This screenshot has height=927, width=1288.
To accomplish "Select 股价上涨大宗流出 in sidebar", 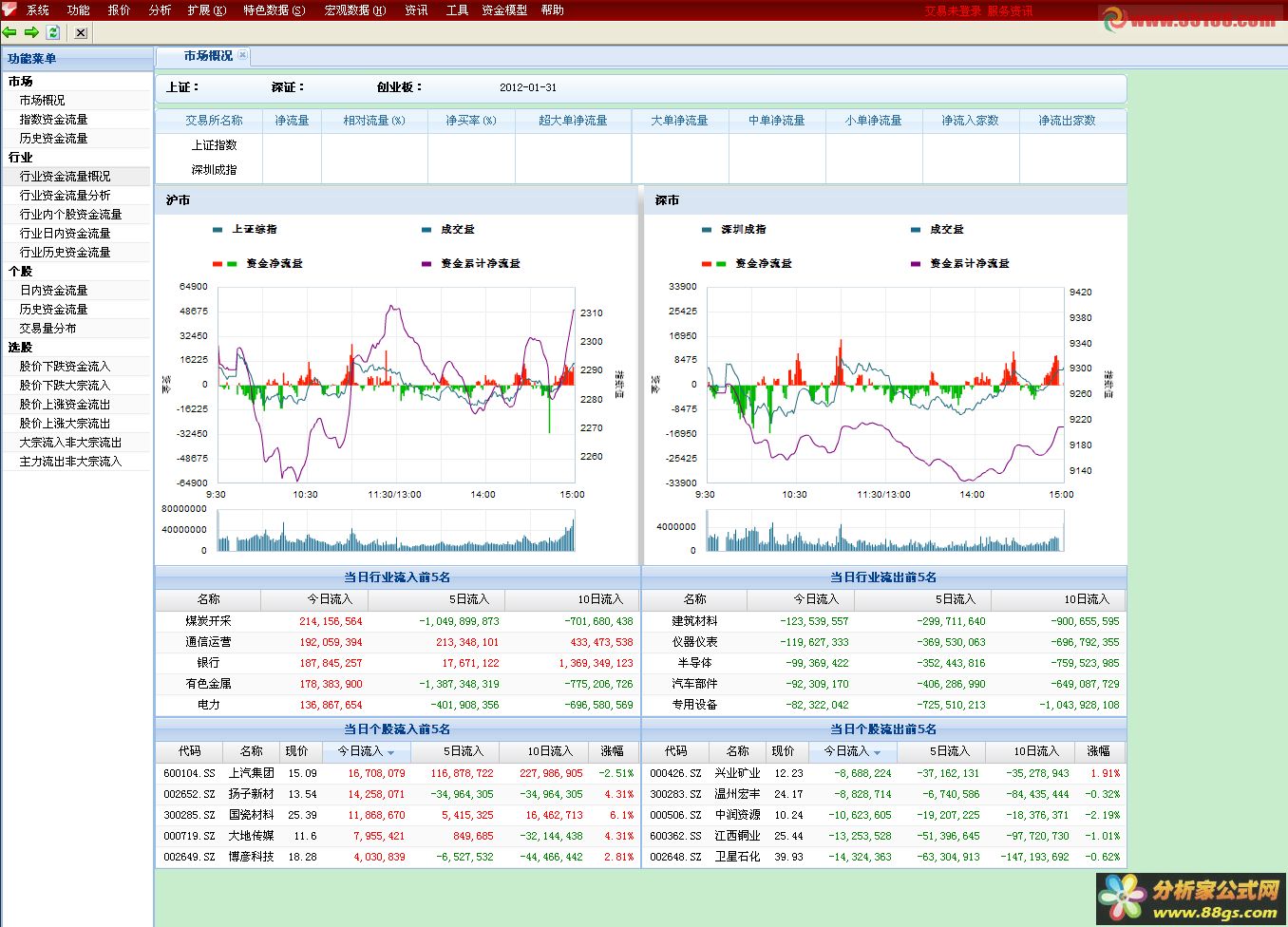I will [x=66, y=424].
